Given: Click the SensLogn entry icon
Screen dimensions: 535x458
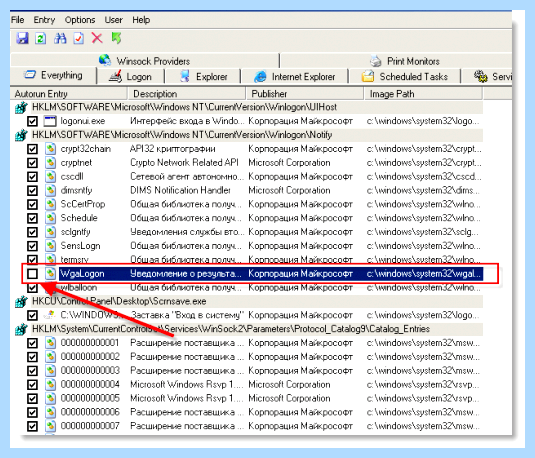Looking at the screenshot, I should (50, 246).
